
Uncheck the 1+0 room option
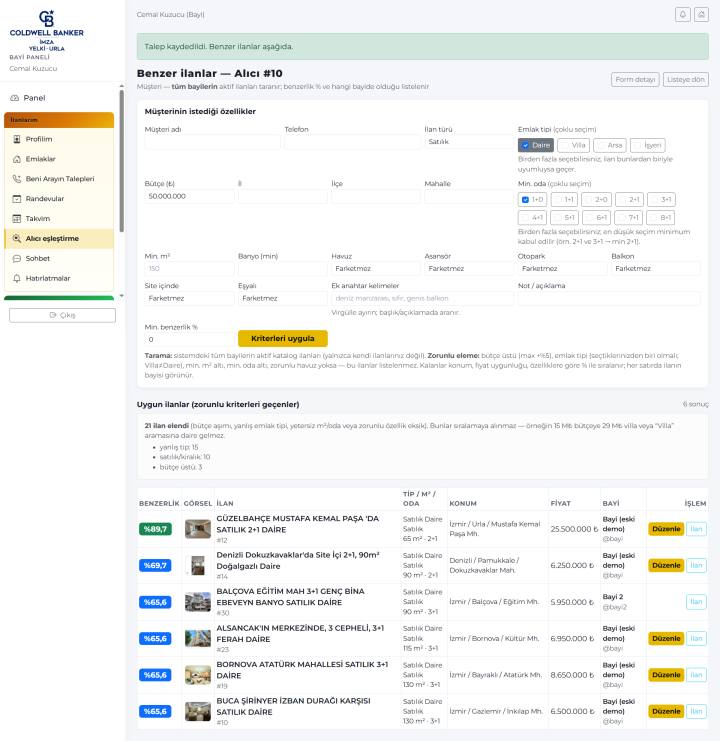pos(525,199)
